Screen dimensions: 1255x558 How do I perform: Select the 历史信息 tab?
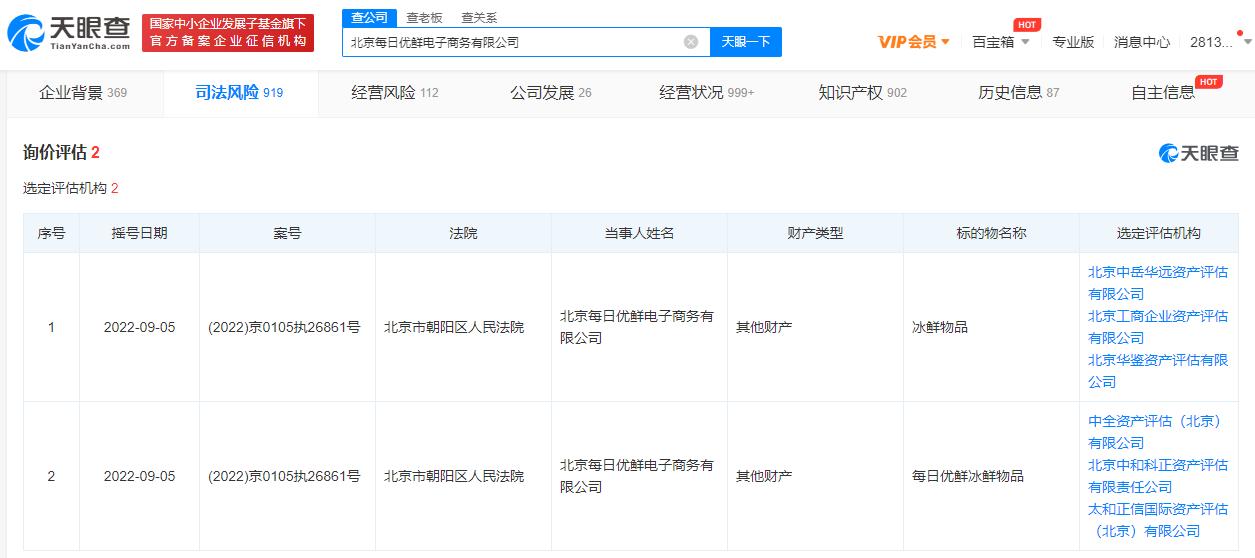pyautogui.click(x=1019, y=93)
